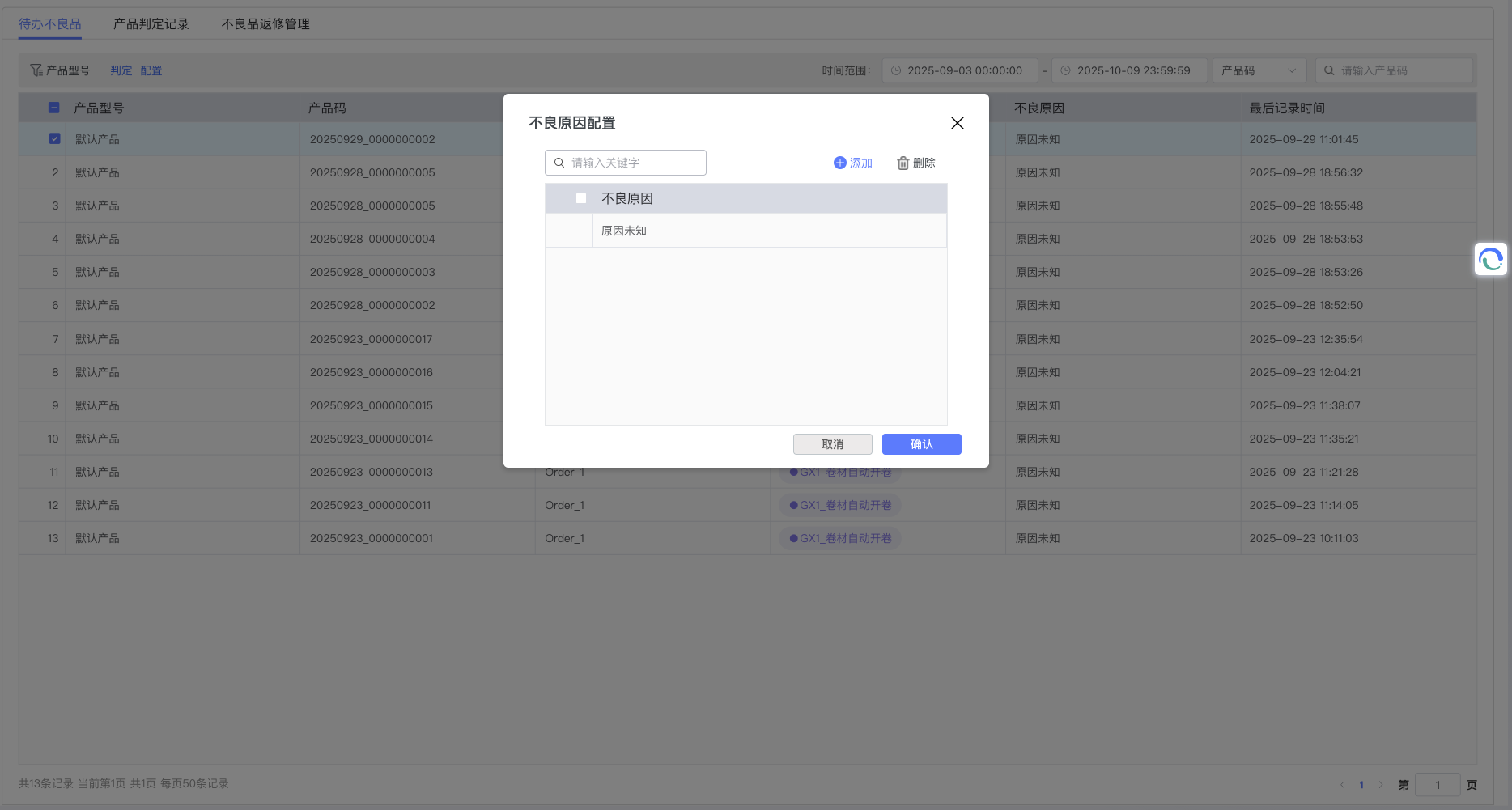Toggle the 不良原因 header checkbox
Image resolution: width=1512 pixels, height=810 pixels.
[580, 198]
